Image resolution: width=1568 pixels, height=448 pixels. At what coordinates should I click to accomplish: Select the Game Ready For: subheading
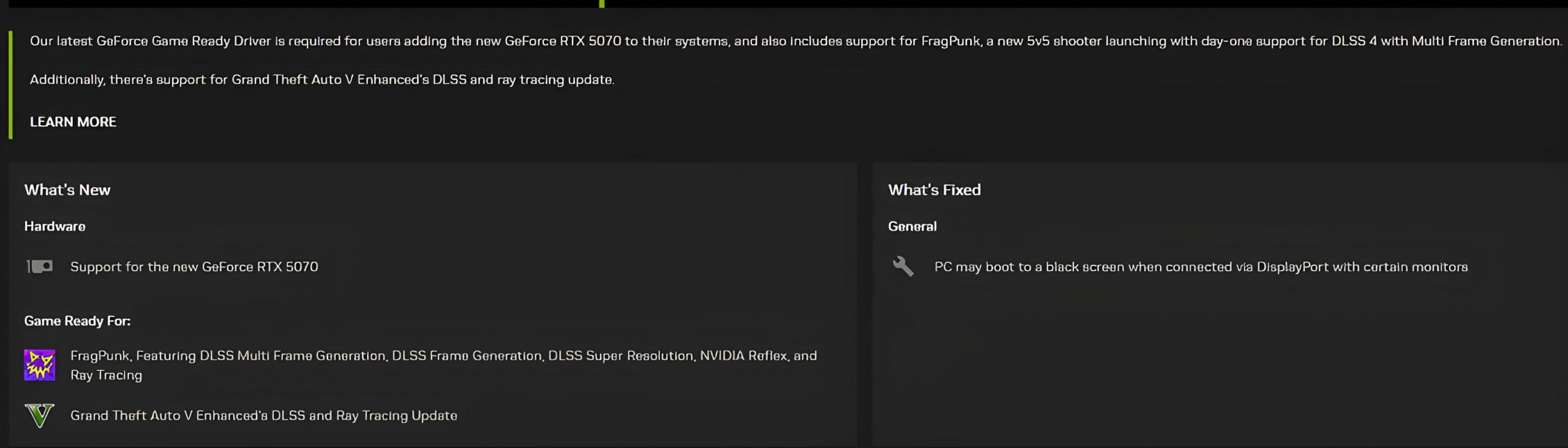(77, 321)
